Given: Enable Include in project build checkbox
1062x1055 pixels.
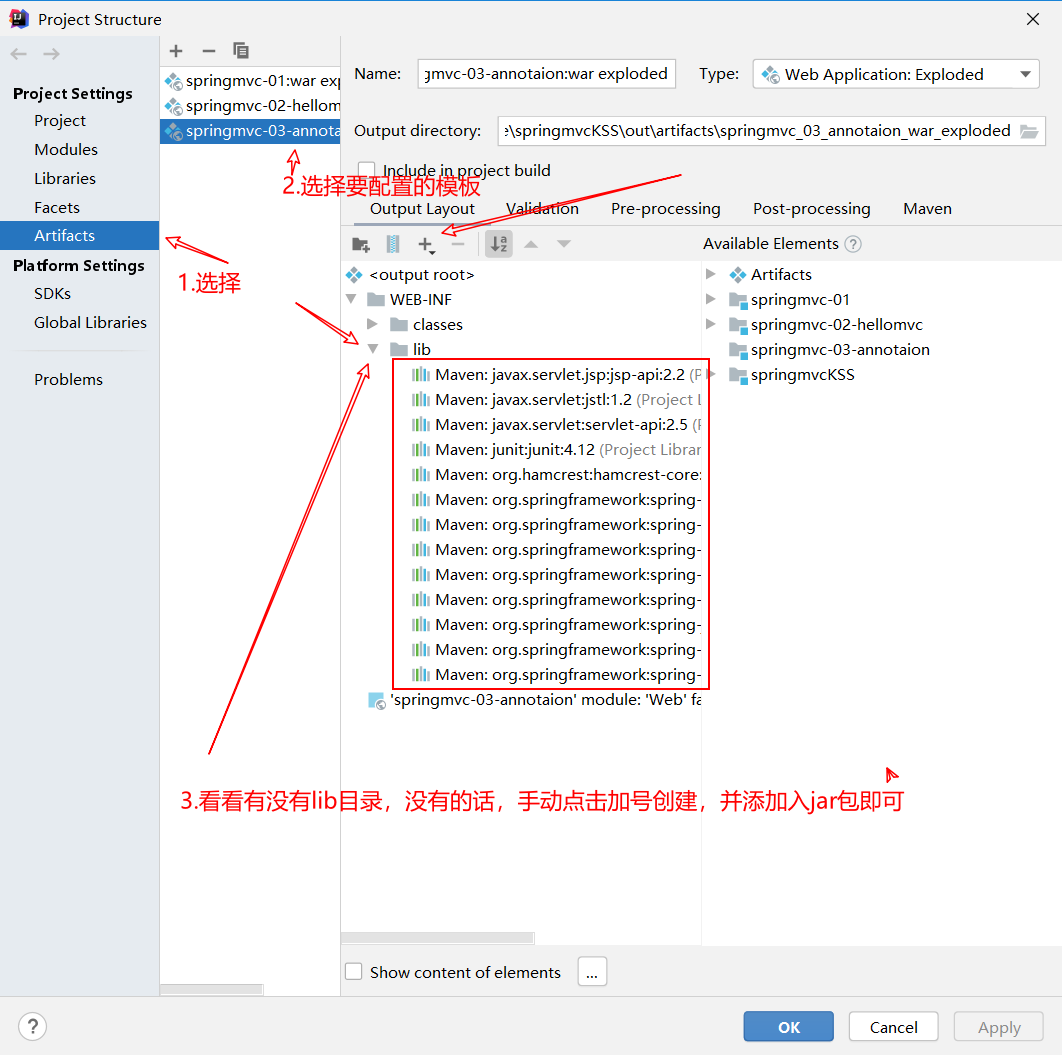Looking at the screenshot, I should pyautogui.click(x=366, y=171).
